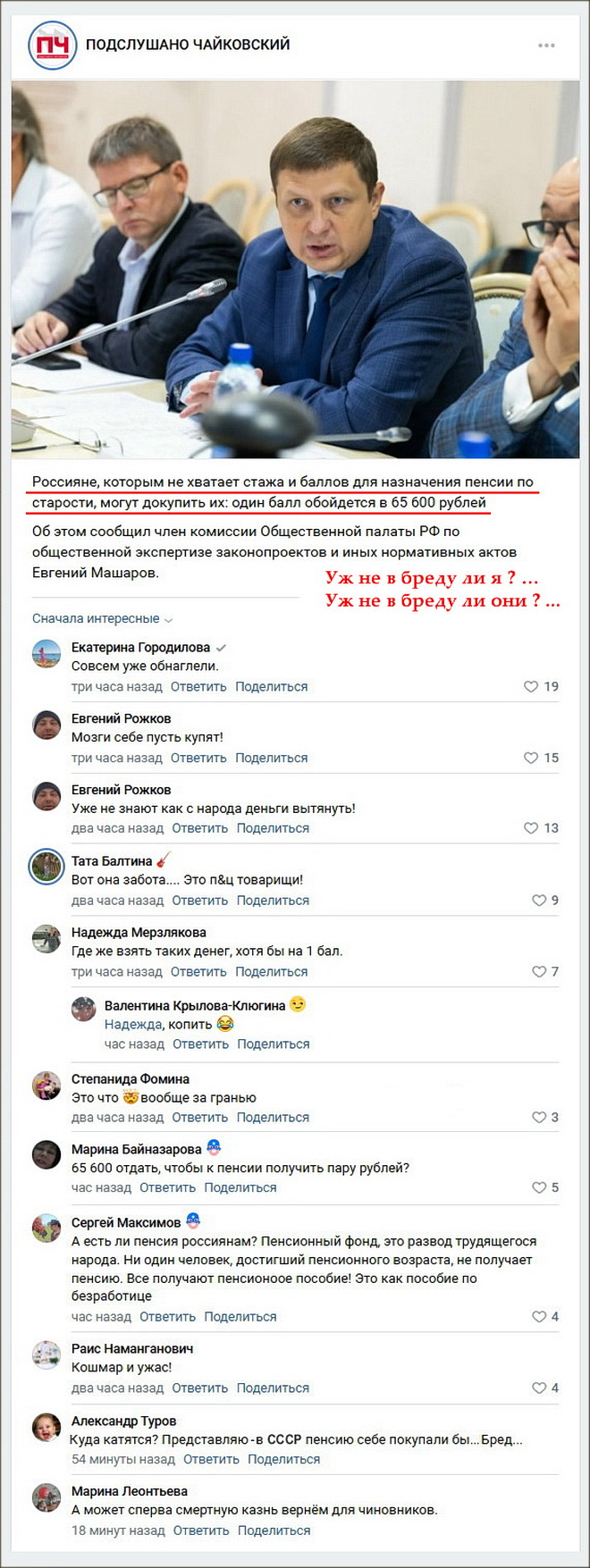
Task: Like Надежда Мерзлякова's comment via heart icon
Action: (x=539, y=971)
